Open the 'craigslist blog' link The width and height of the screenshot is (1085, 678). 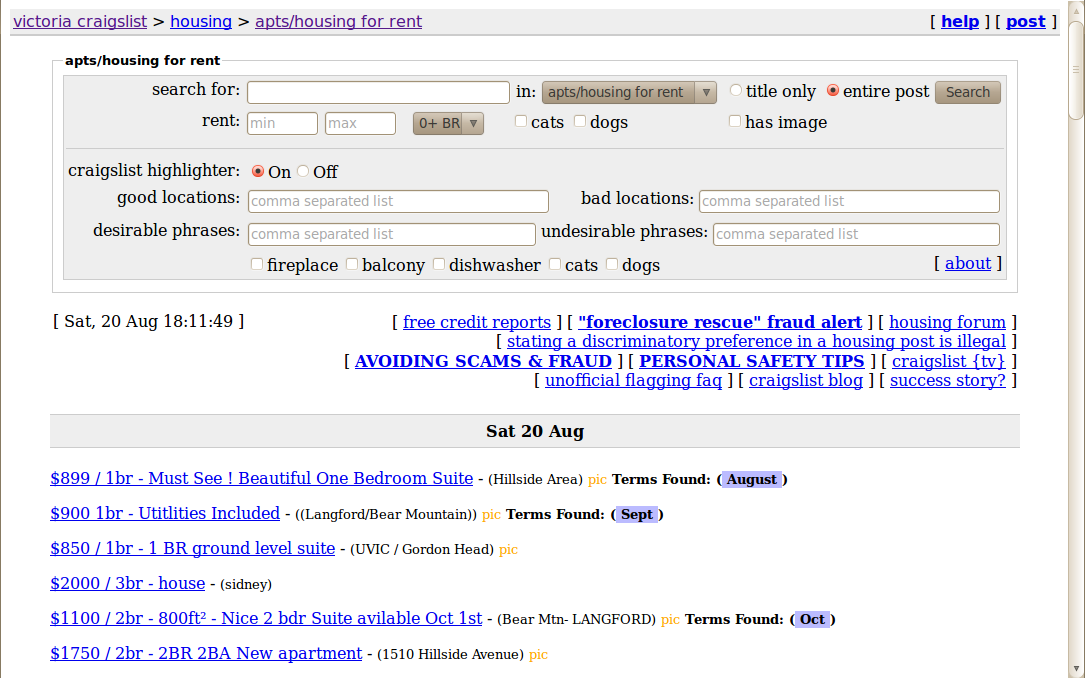(806, 381)
